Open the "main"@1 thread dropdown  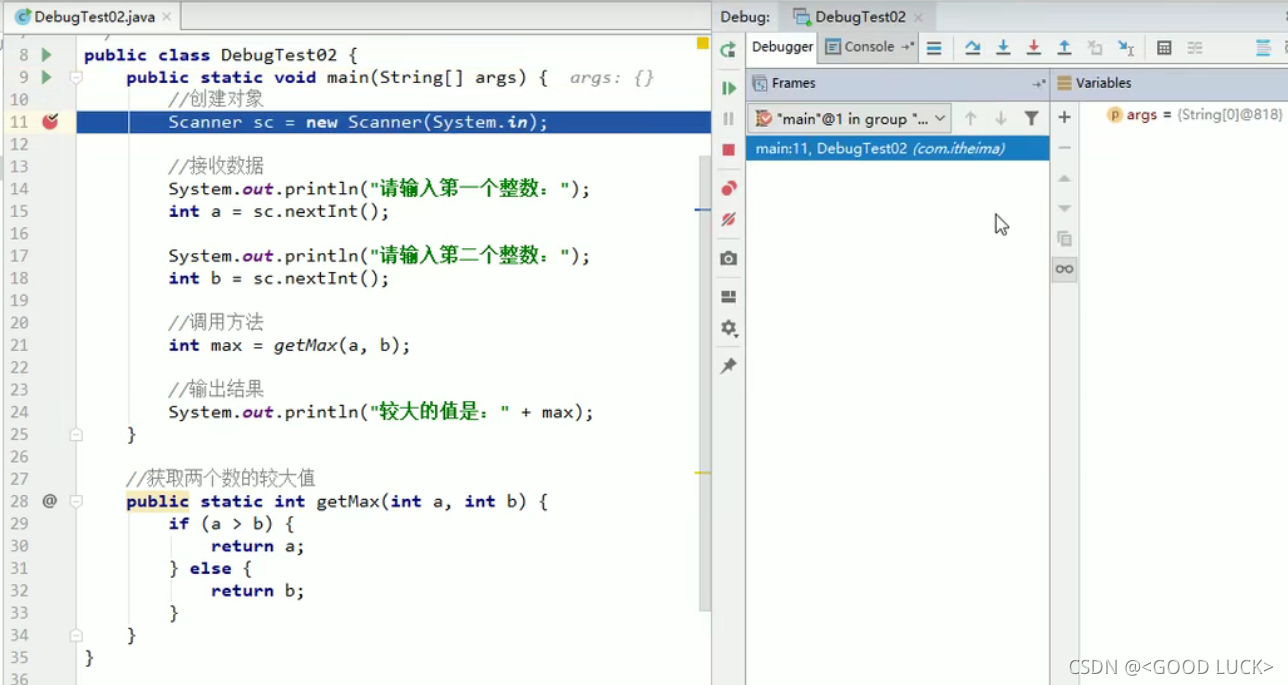pos(849,118)
